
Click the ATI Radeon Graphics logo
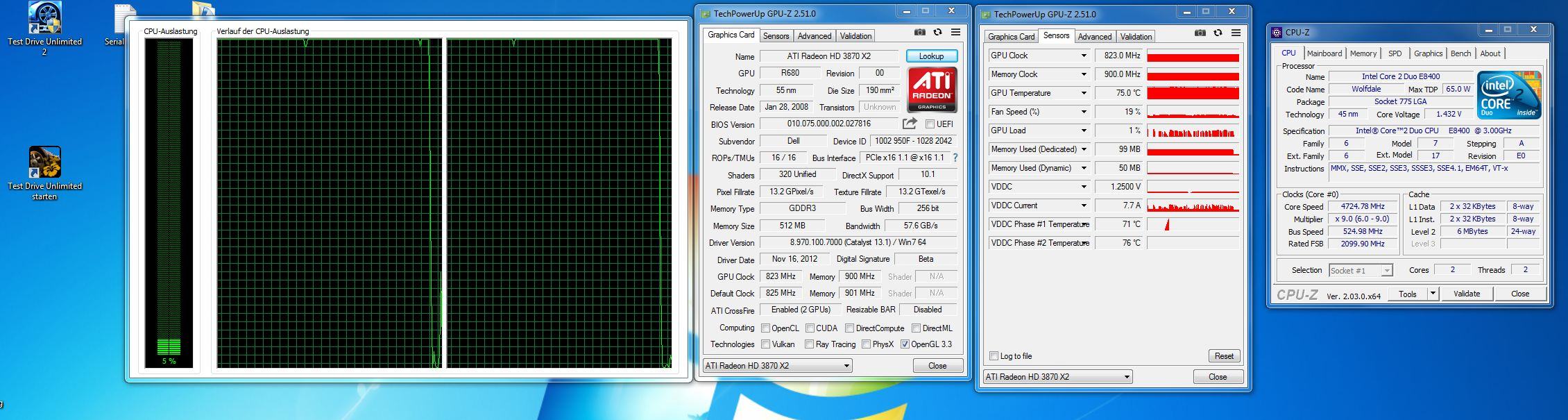tap(932, 90)
